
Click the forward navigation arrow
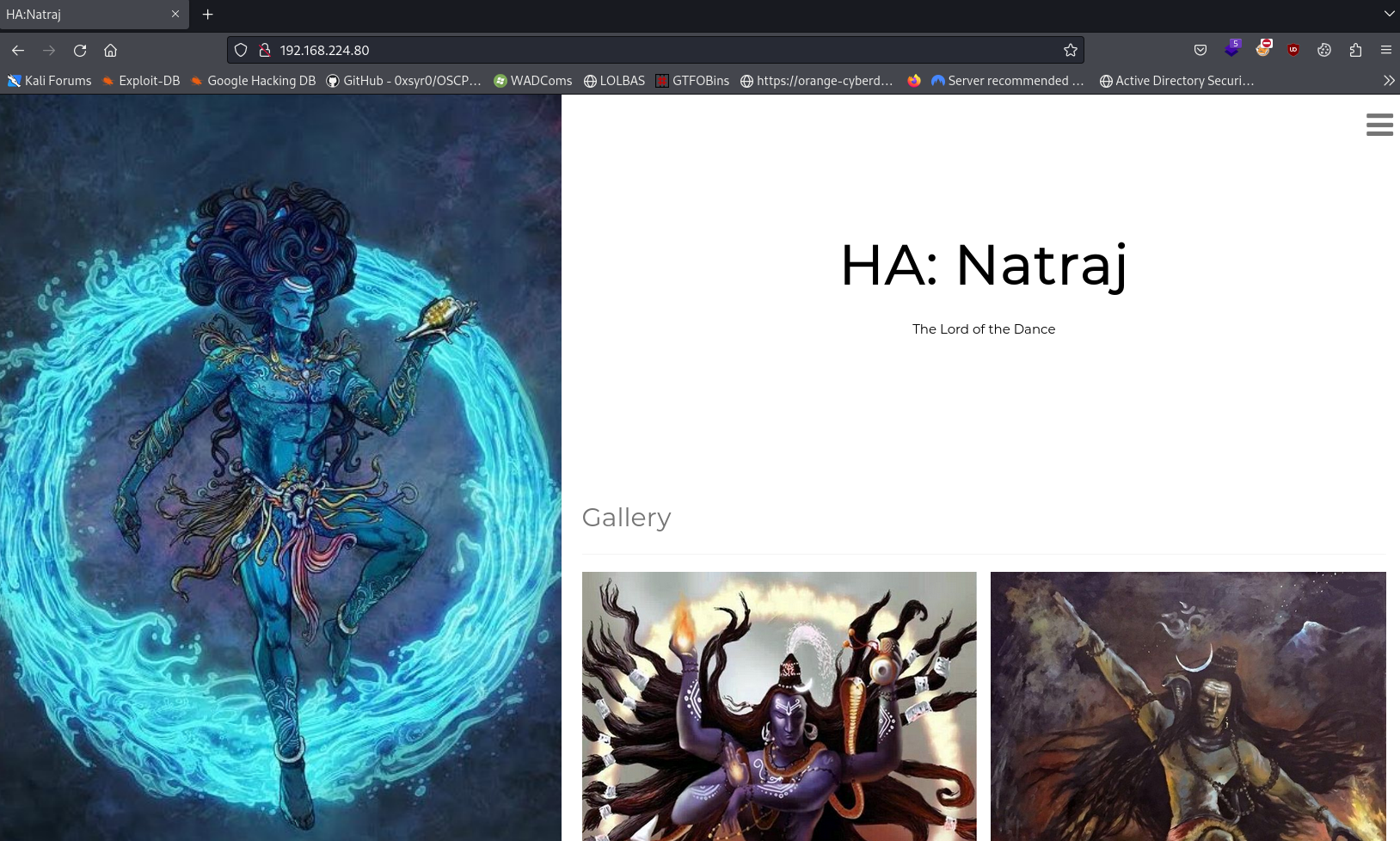tap(49, 50)
